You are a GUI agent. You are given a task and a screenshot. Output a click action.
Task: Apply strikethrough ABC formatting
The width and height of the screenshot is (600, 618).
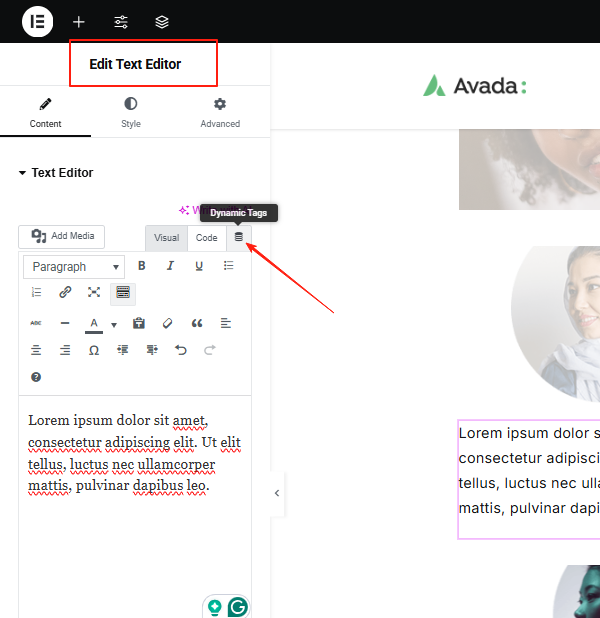click(36, 323)
